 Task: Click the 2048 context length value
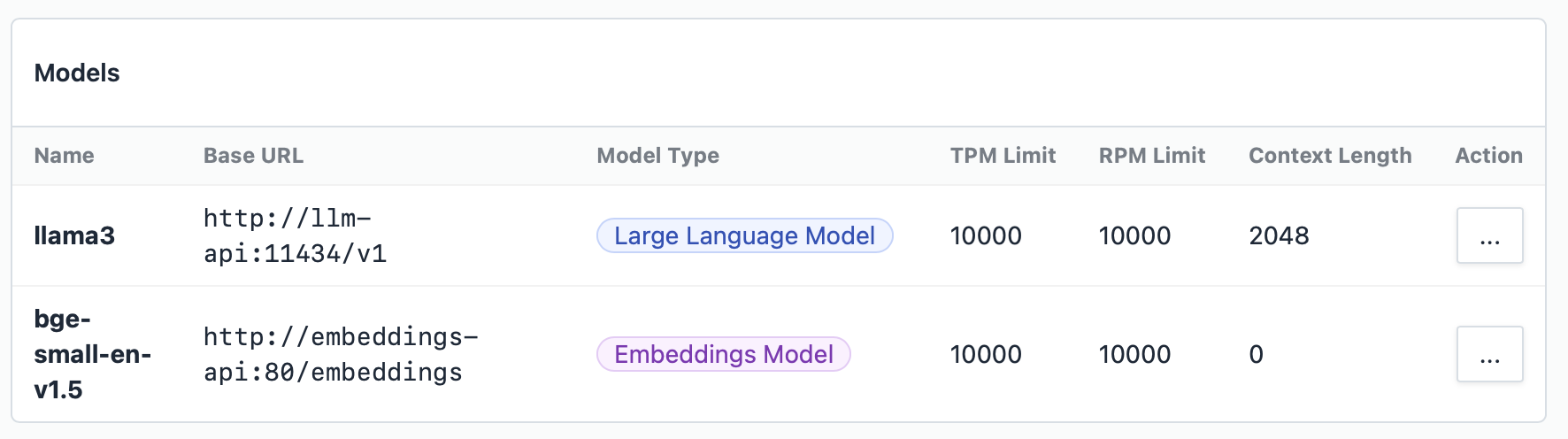tap(1279, 235)
